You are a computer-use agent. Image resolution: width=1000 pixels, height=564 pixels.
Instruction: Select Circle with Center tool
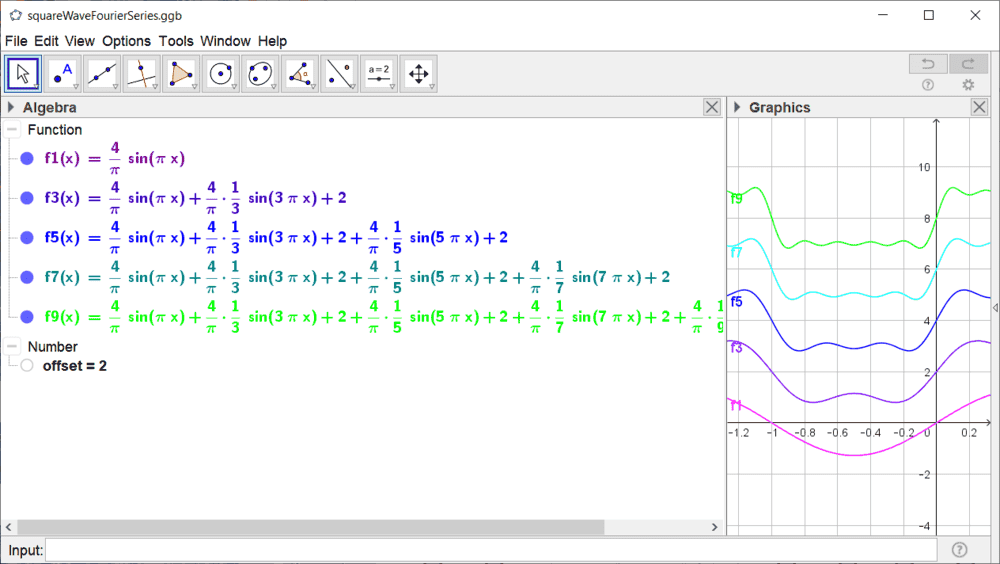click(x=221, y=74)
